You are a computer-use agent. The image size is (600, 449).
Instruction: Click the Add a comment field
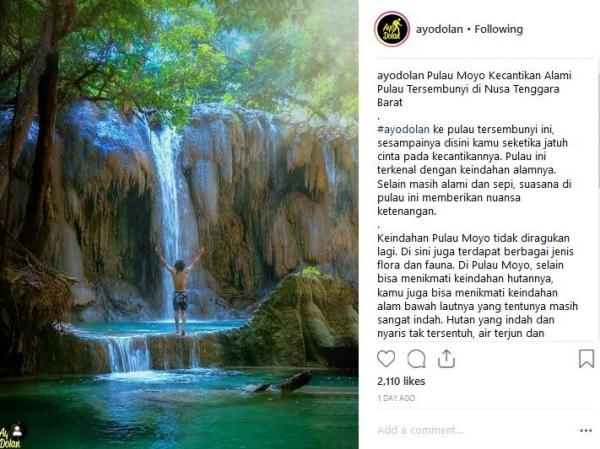coord(474,430)
